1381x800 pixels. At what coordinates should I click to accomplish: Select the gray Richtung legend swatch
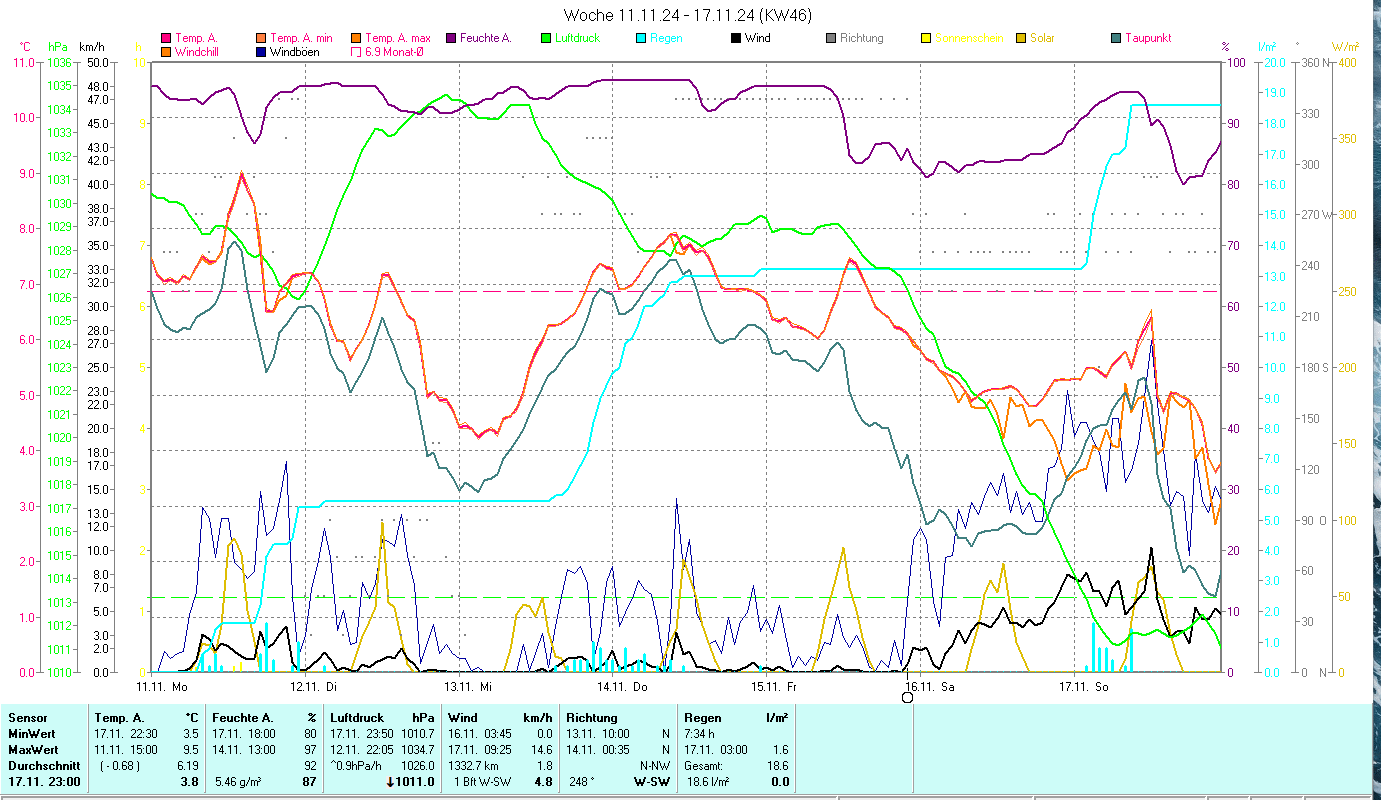click(831, 38)
